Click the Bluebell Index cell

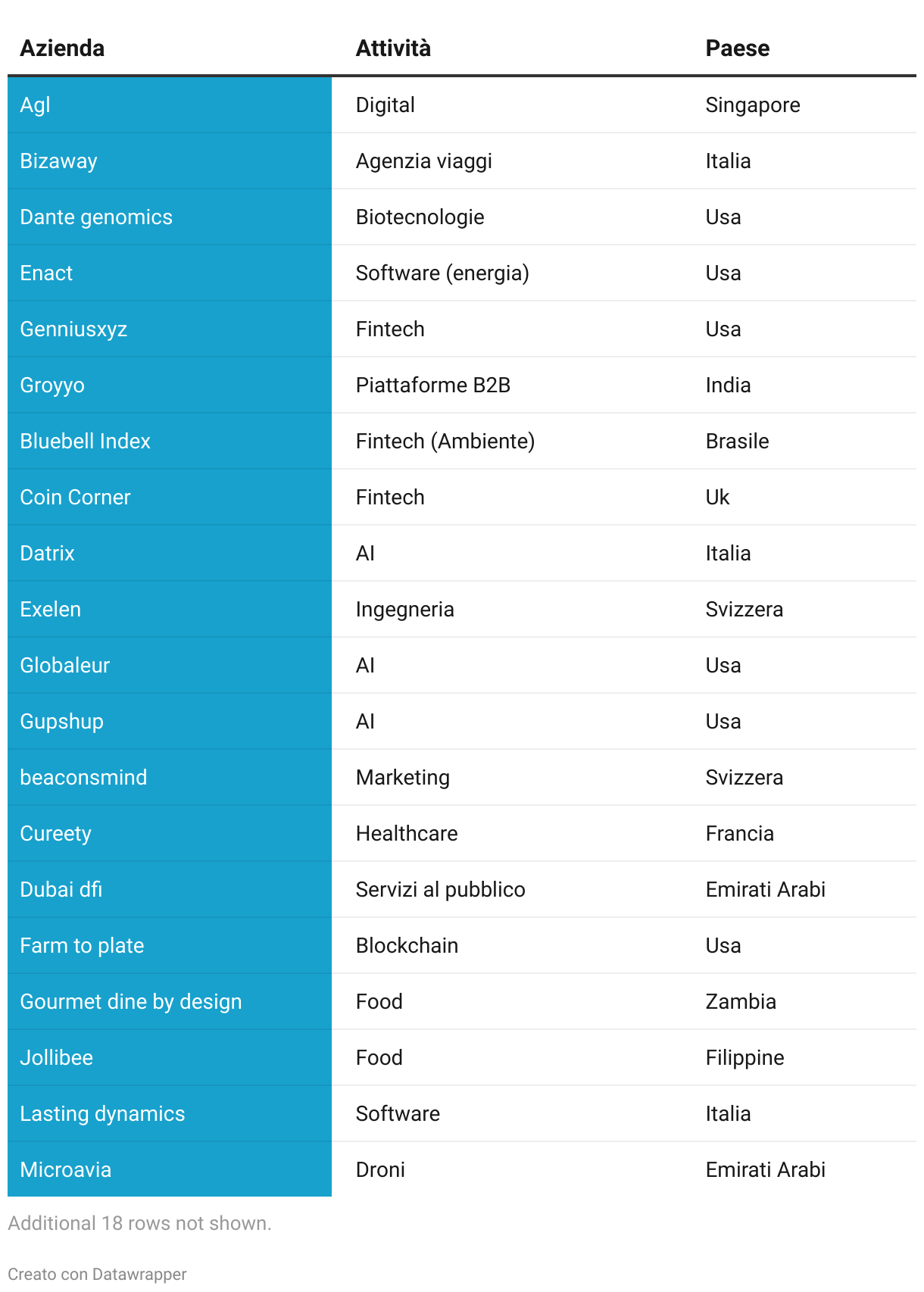[85, 442]
